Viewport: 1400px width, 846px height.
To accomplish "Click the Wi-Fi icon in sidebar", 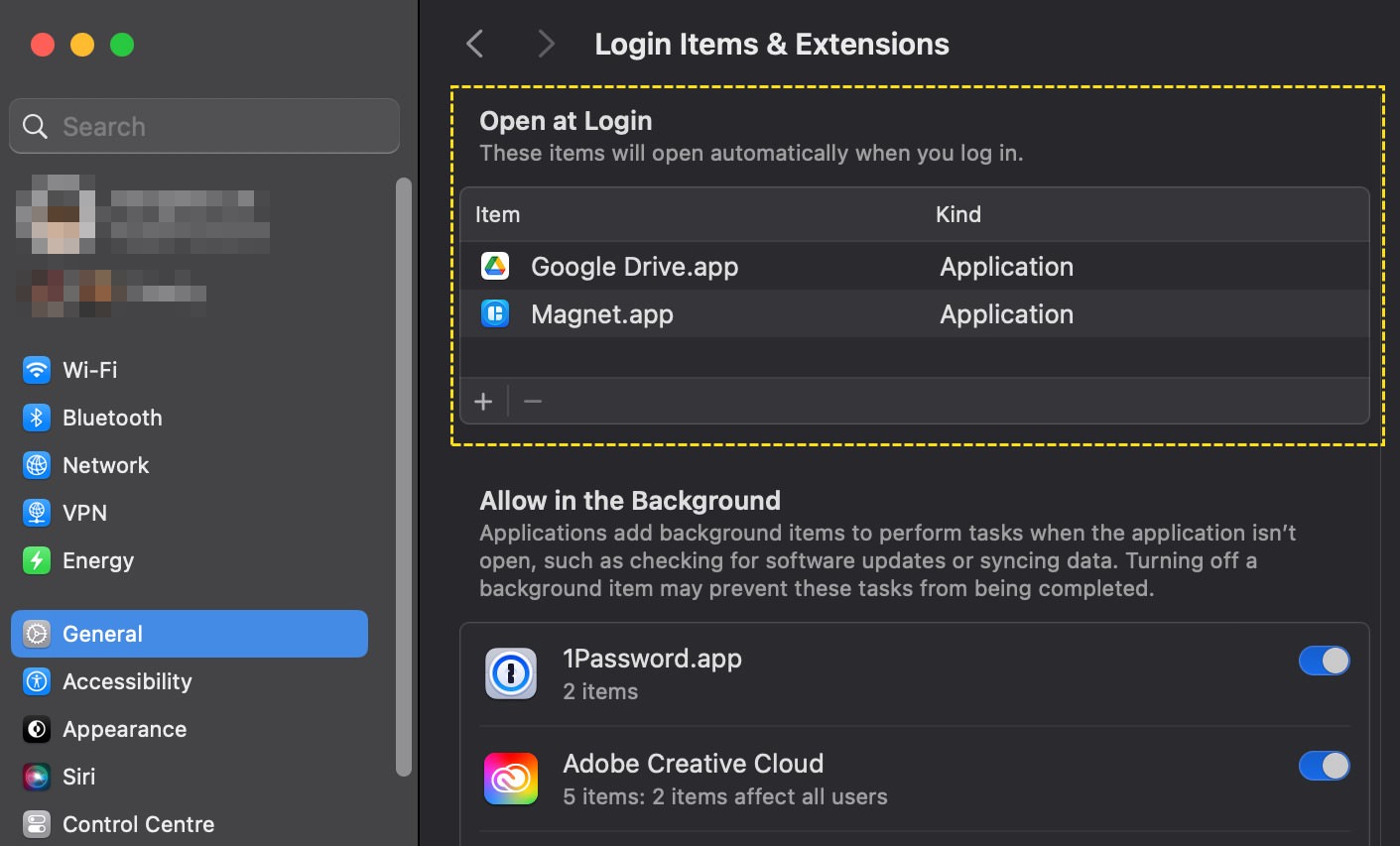I will pos(37,370).
